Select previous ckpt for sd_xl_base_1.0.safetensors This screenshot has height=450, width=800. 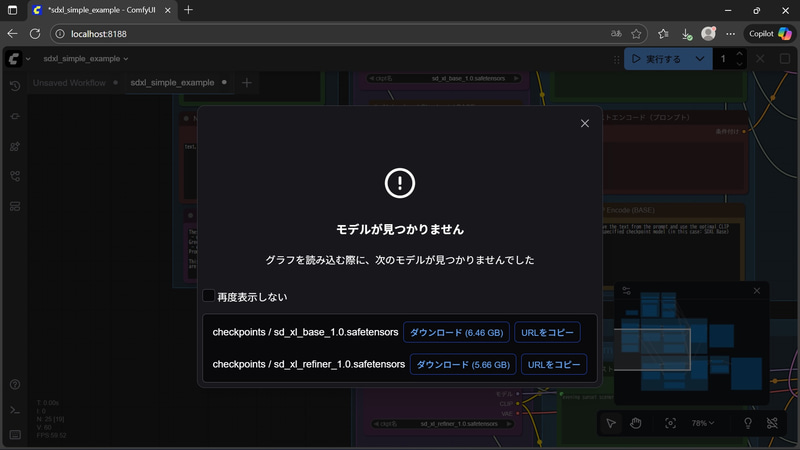click(x=372, y=79)
